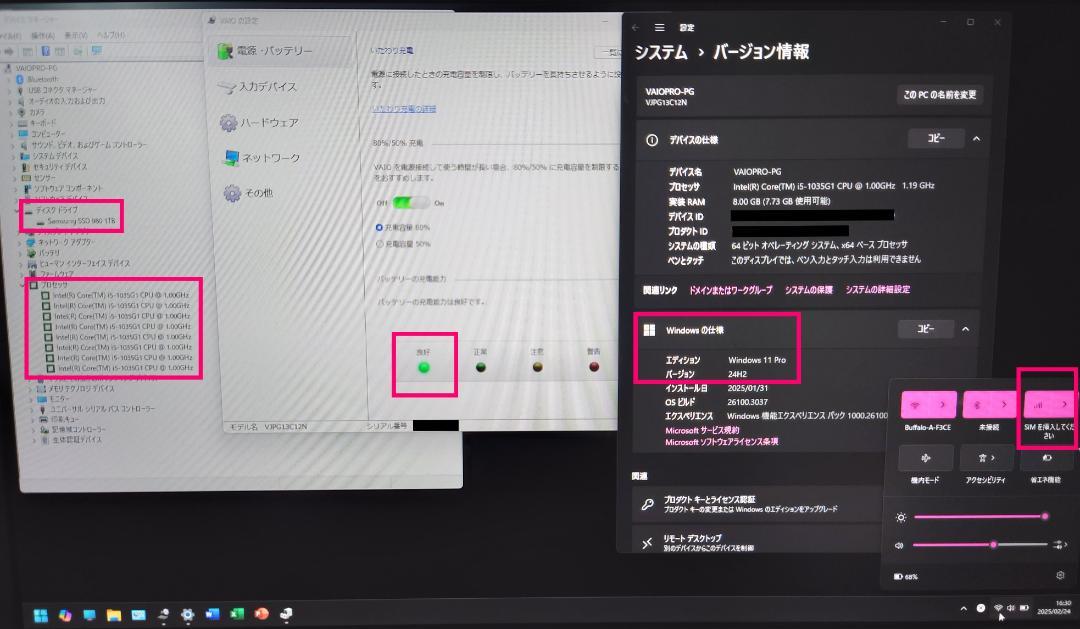Collapse the プロセッサ node in Device Manager

[23, 285]
